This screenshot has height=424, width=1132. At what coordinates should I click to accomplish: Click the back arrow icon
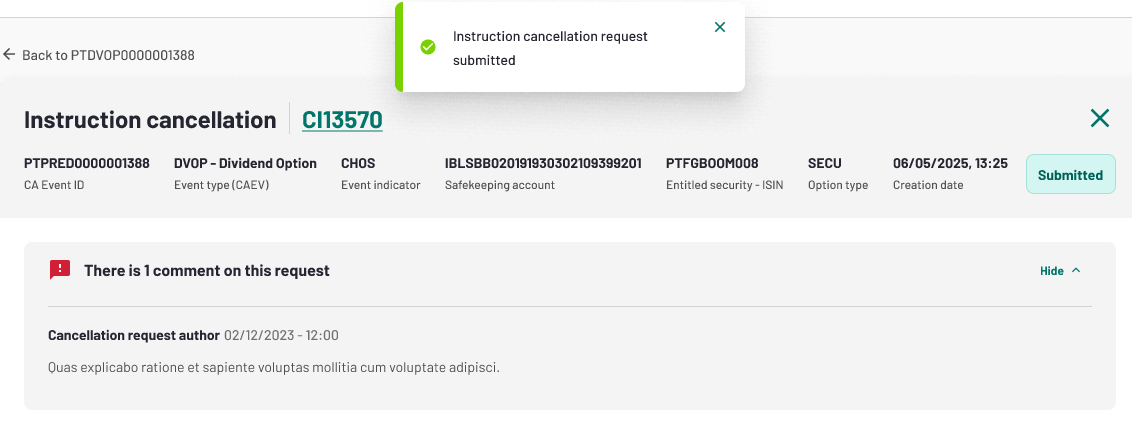[9, 54]
